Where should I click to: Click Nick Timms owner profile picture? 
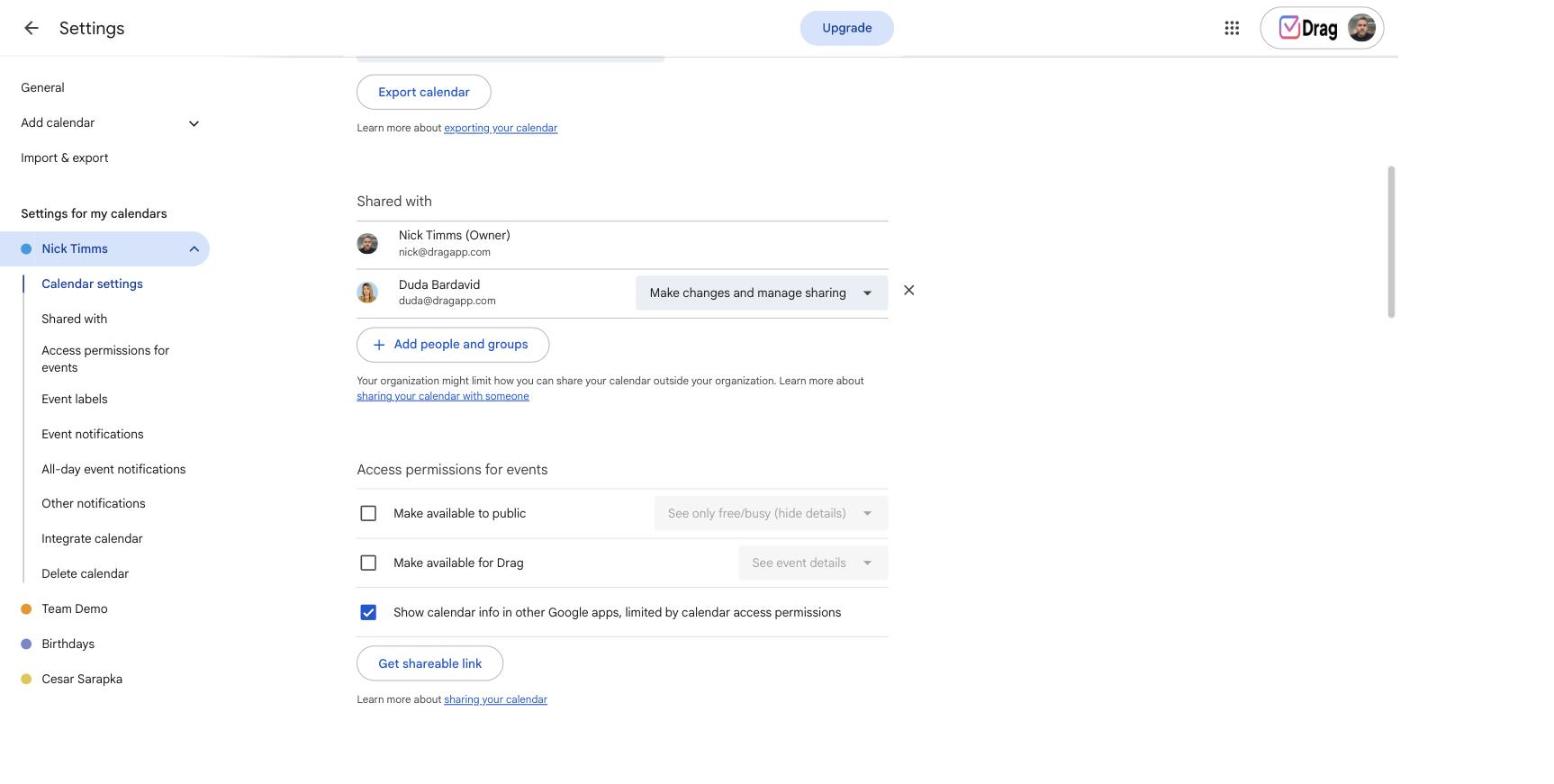(x=368, y=244)
